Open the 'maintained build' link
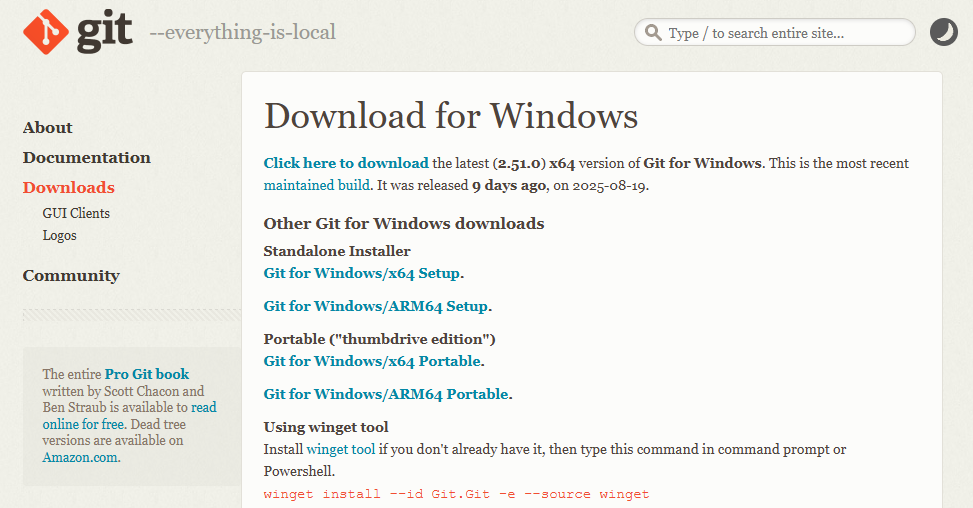973x508 pixels. (x=317, y=185)
